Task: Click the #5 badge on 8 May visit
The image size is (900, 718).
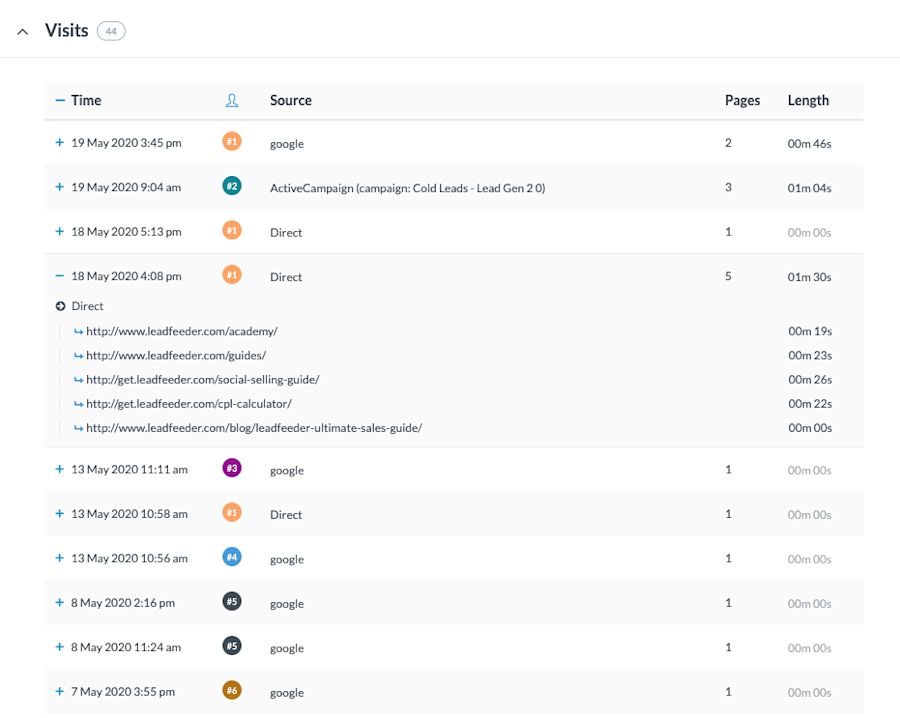Action: [x=231, y=602]
